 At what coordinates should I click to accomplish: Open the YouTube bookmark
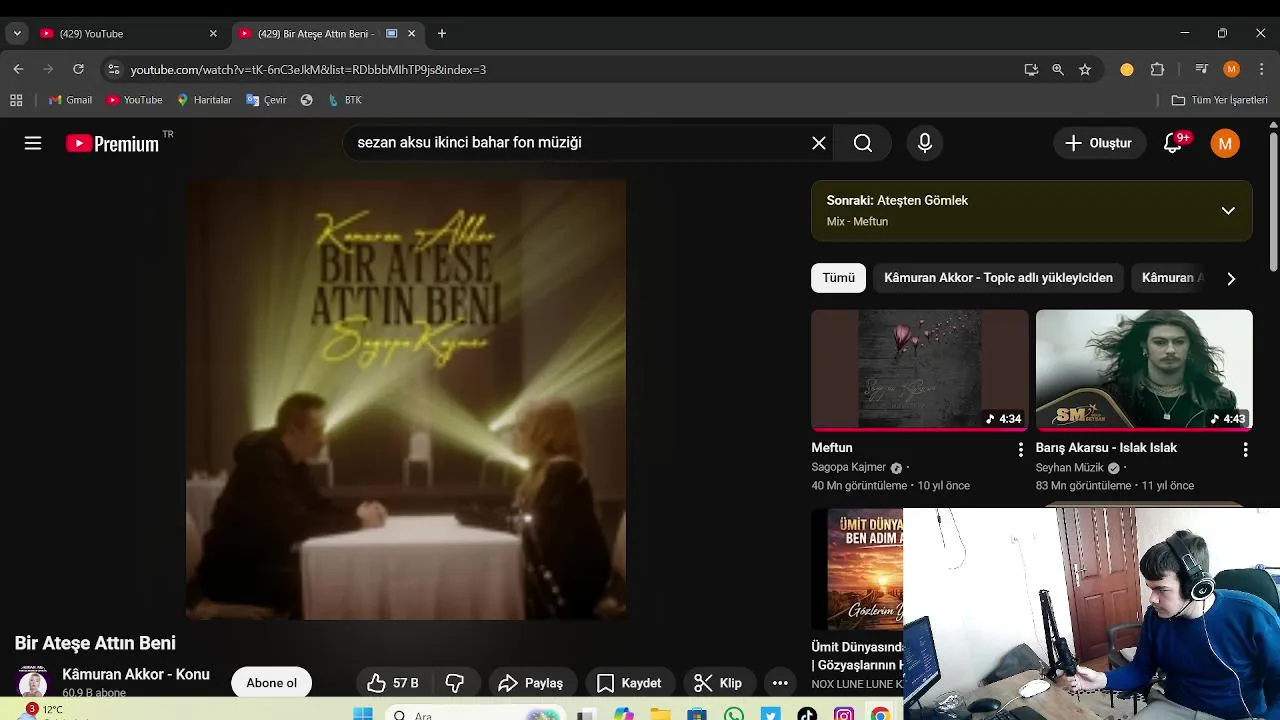(134, 100)
